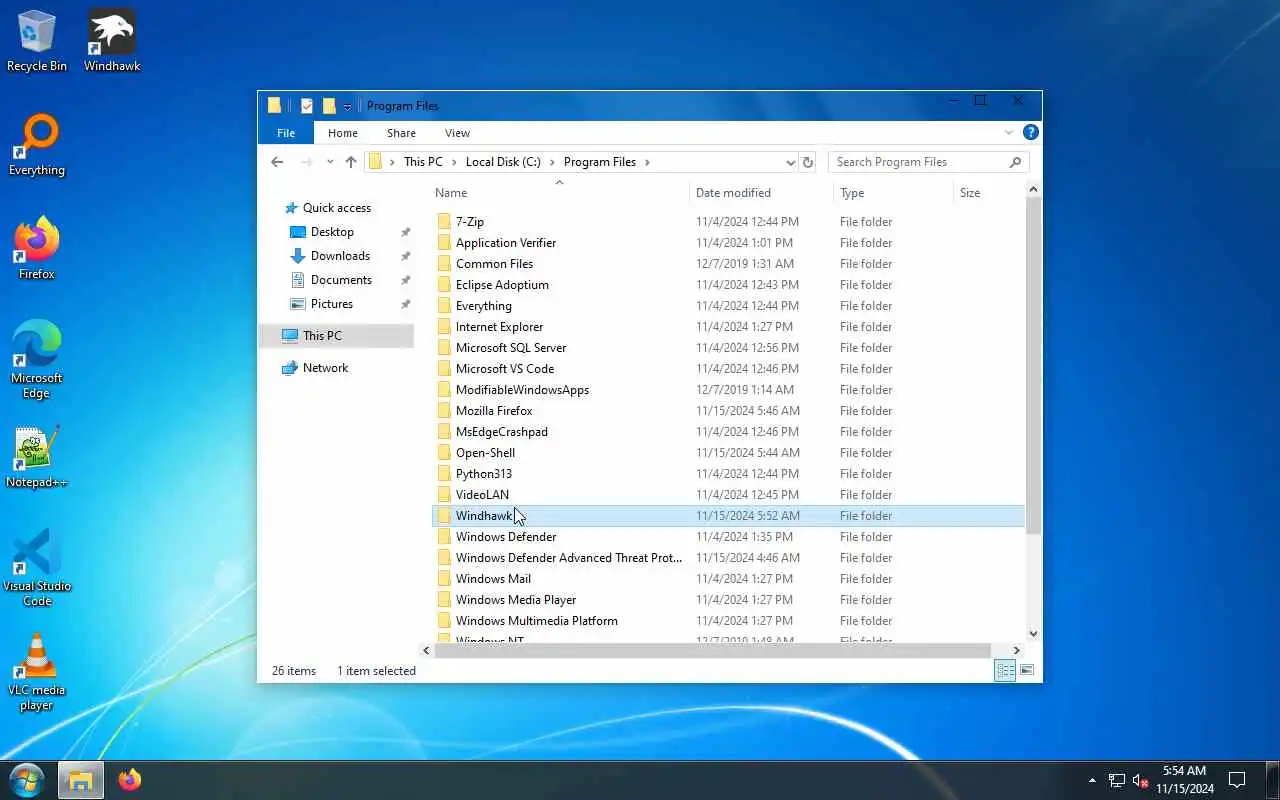
Task: Switch to Details view layout icon
Action: tap(1005, 671)
